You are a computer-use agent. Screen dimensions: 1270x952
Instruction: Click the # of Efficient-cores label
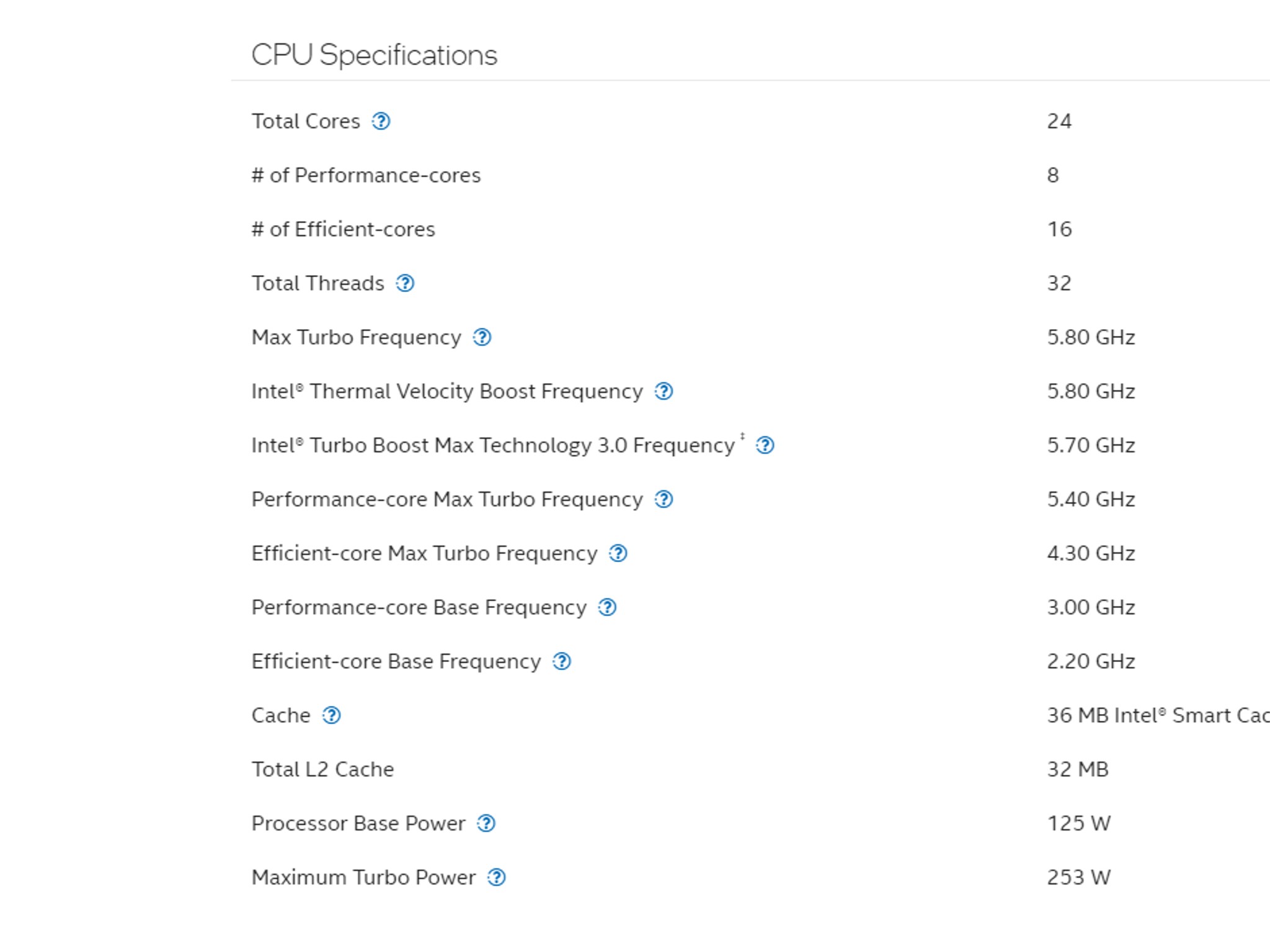point(343,229)
